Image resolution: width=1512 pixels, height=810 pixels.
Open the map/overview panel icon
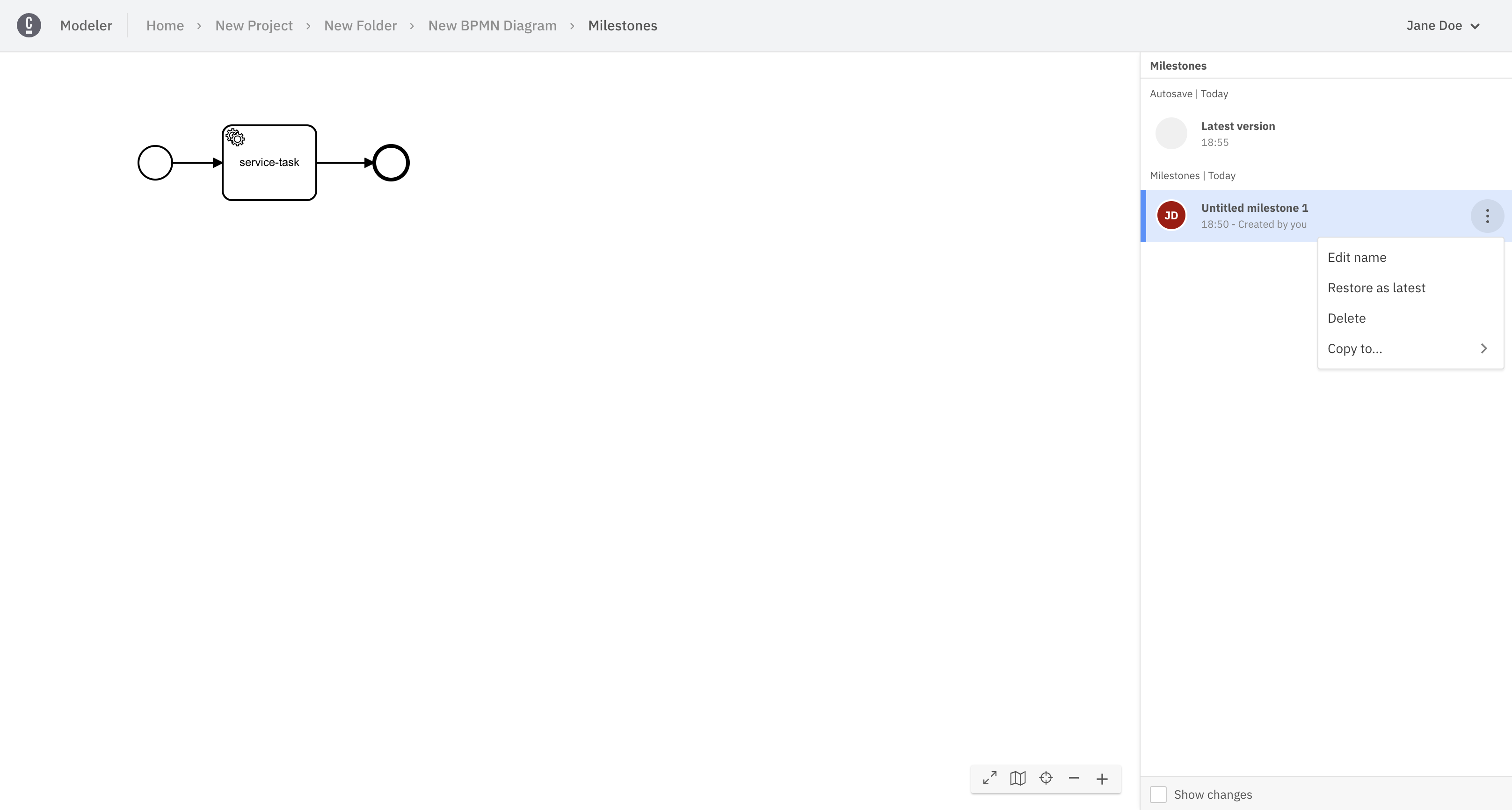point(1018,778)
